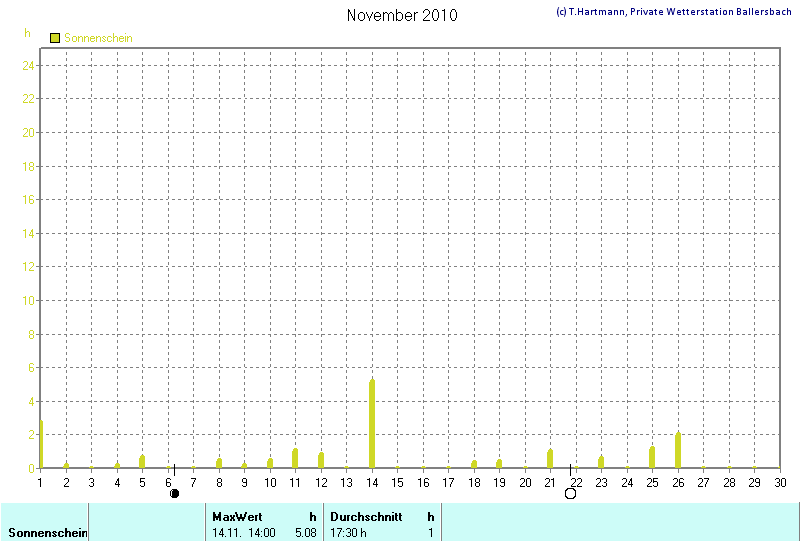This screenshot has height=541, width=800.
Task: Click the tallest sunshine bar on day 14
Action: pos(372,424)
